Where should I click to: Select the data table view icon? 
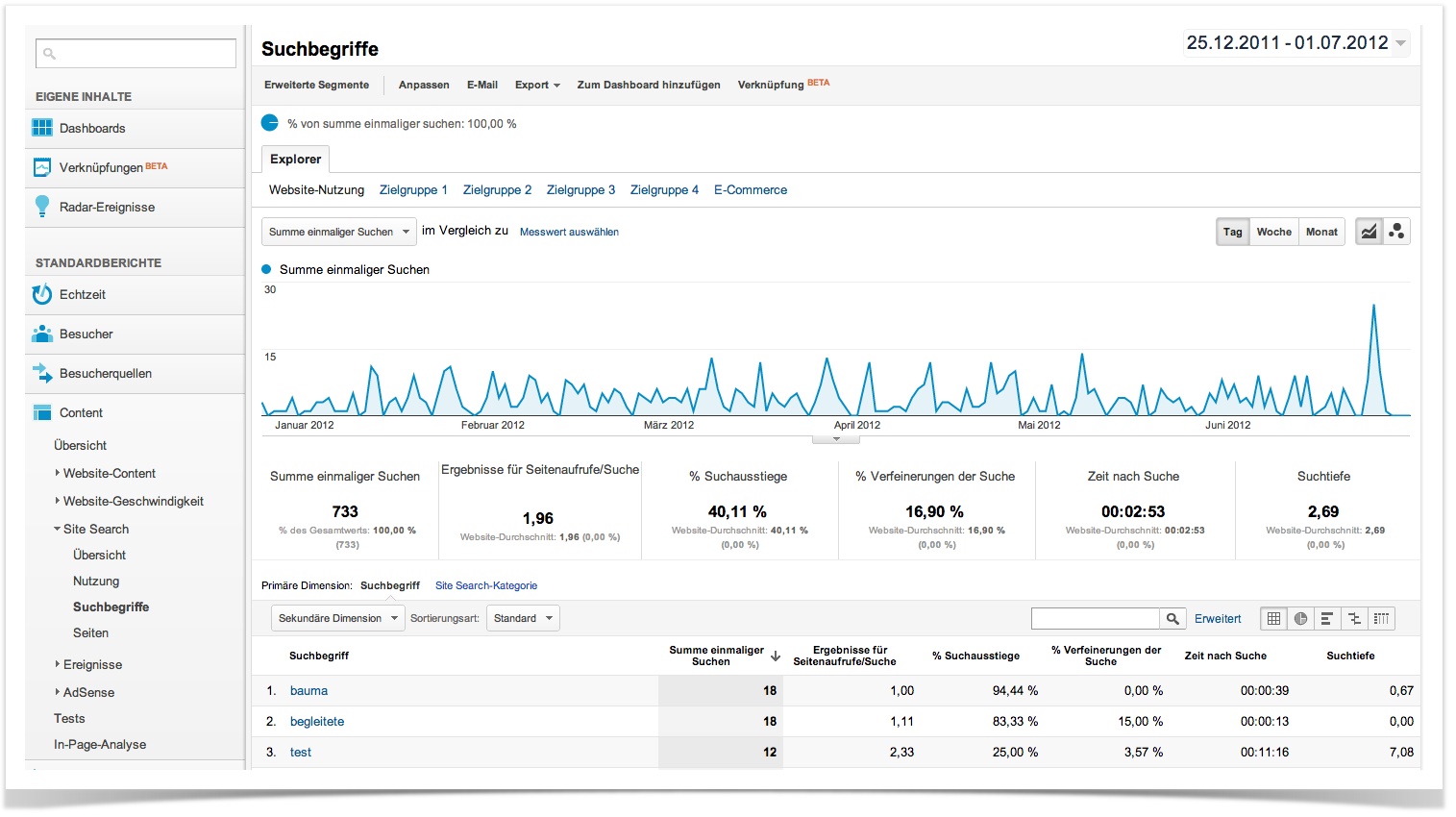[x=1273, y=619]
